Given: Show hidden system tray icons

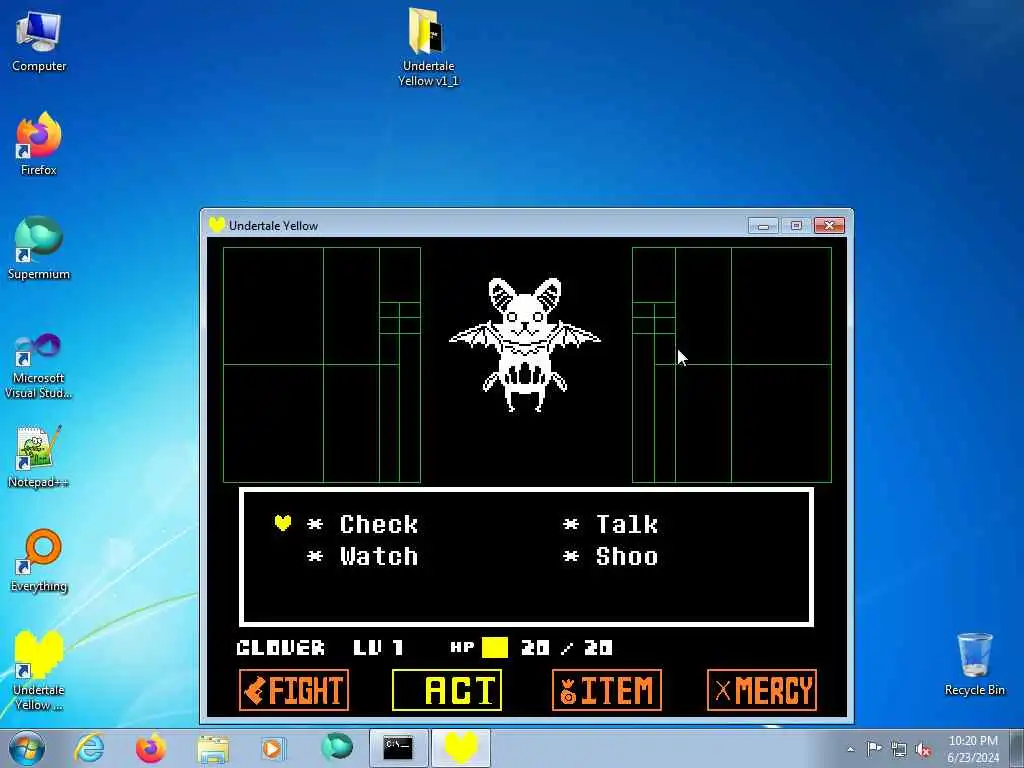Looking at the screenshot, I should 850,750.
